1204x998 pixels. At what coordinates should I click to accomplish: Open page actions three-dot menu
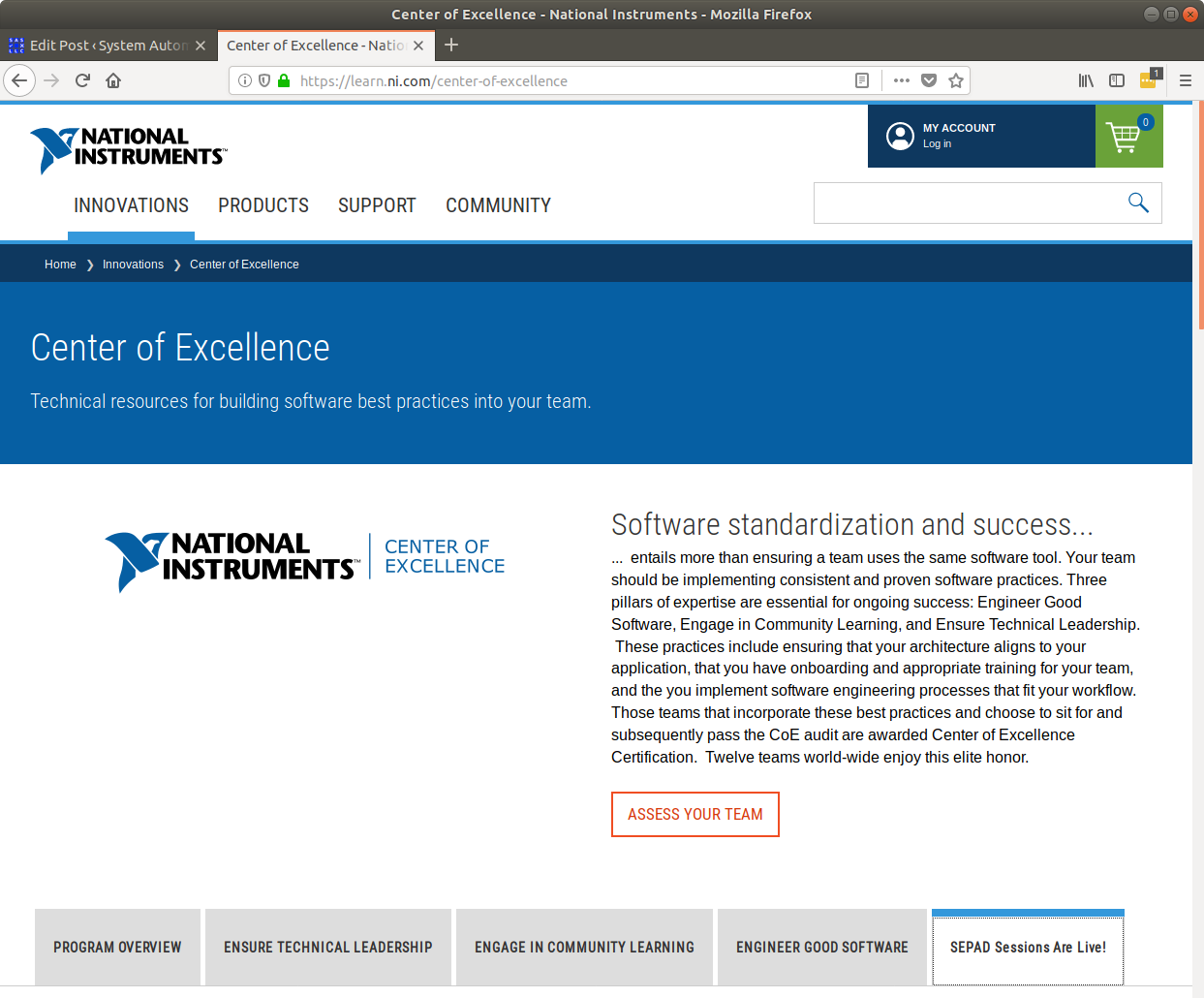[x=902, y=80]
